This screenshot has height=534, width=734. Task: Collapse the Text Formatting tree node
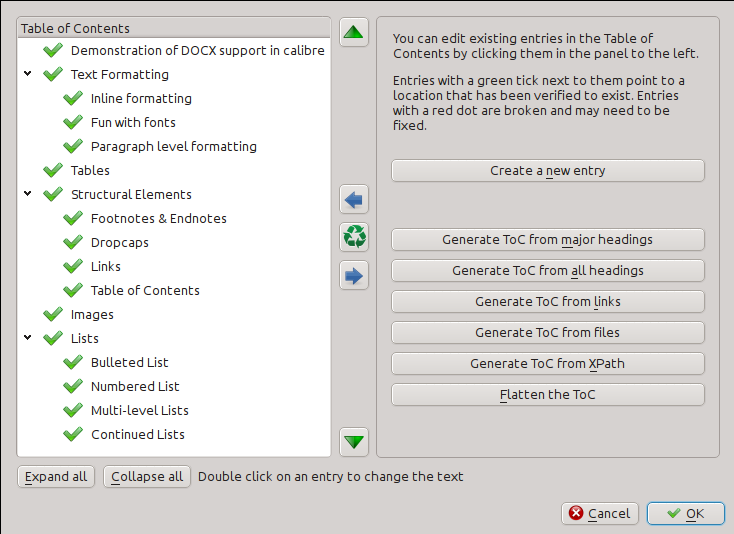click(27, 75)
